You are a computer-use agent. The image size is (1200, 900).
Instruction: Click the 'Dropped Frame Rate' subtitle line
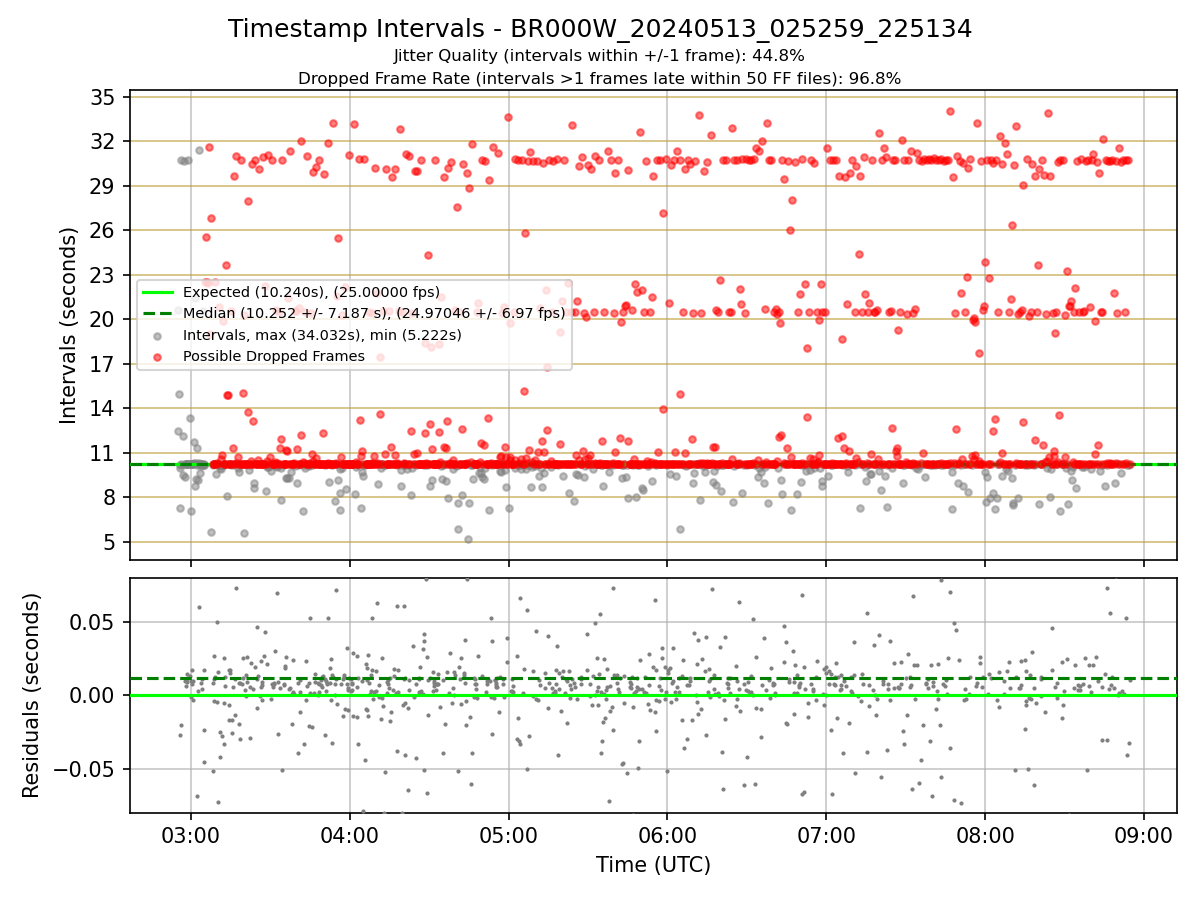pyautogui.click(x=600, y=78)
